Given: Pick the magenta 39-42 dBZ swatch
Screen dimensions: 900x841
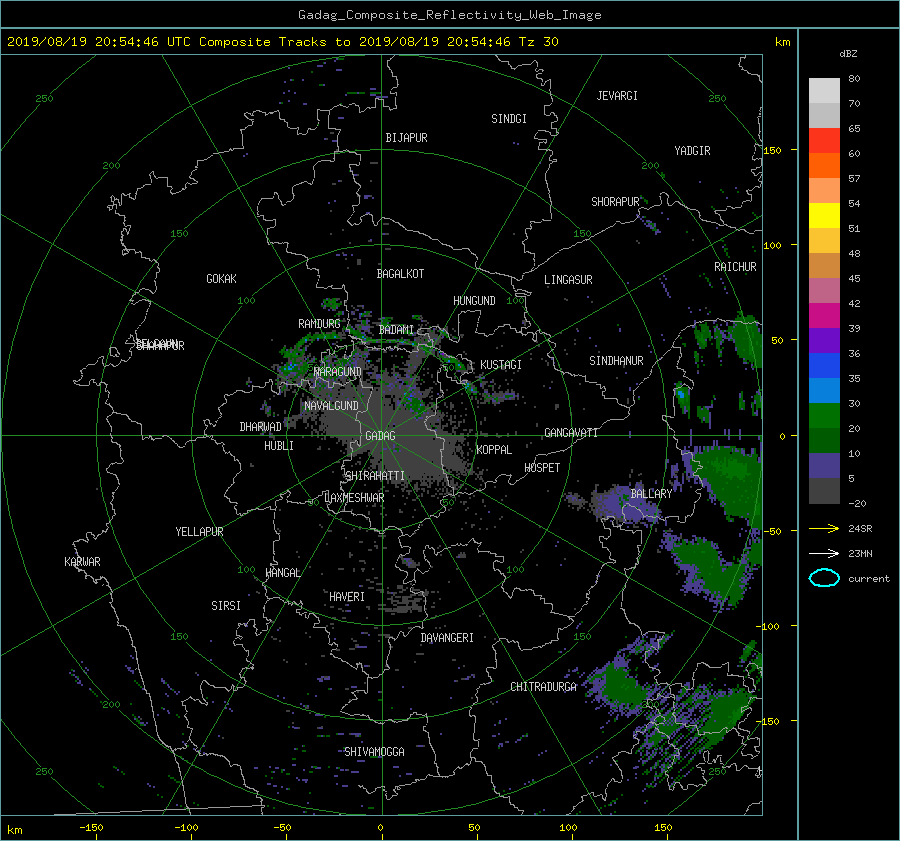Looking at the screenshot, I should (x=824, y=315).
